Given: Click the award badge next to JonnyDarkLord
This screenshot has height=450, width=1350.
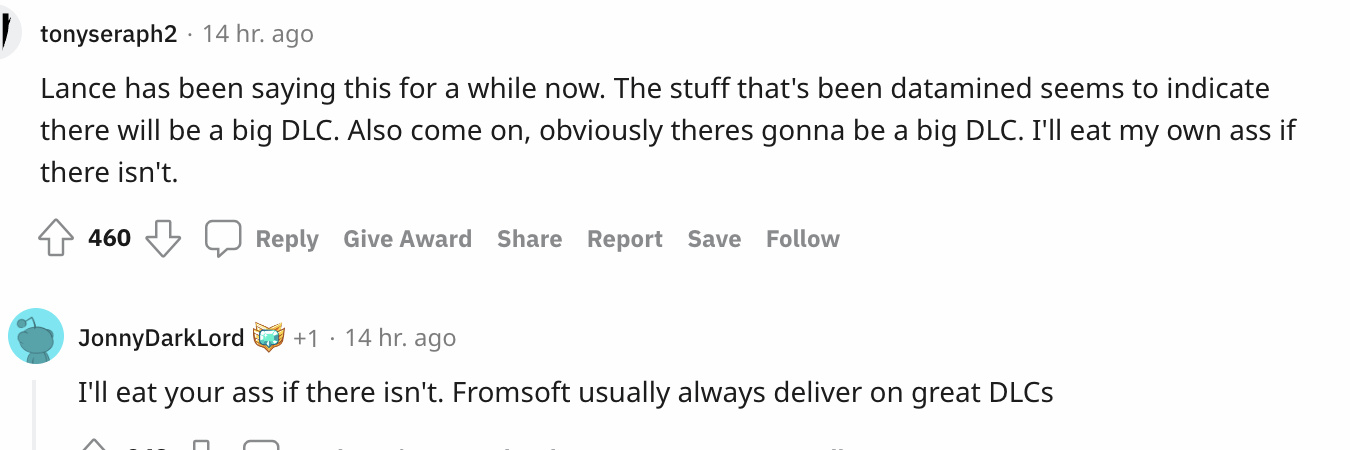Looking at the screenshot, I should pyautogui.click(x=268, y=338).
